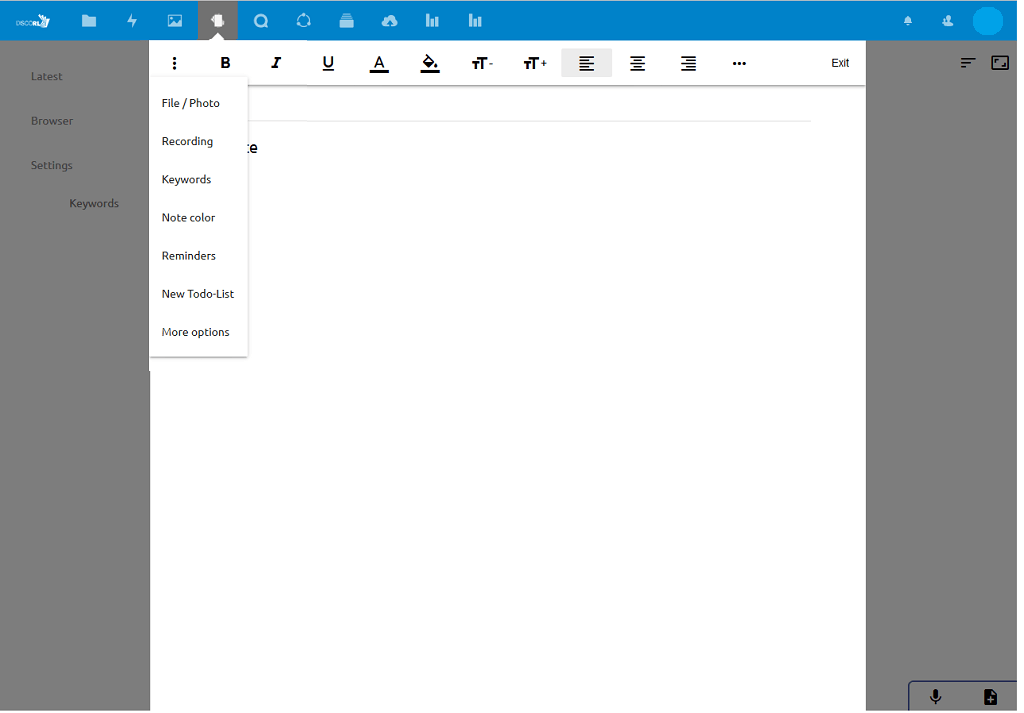
Task: Center align the text
Action: [x=637, y=63]
